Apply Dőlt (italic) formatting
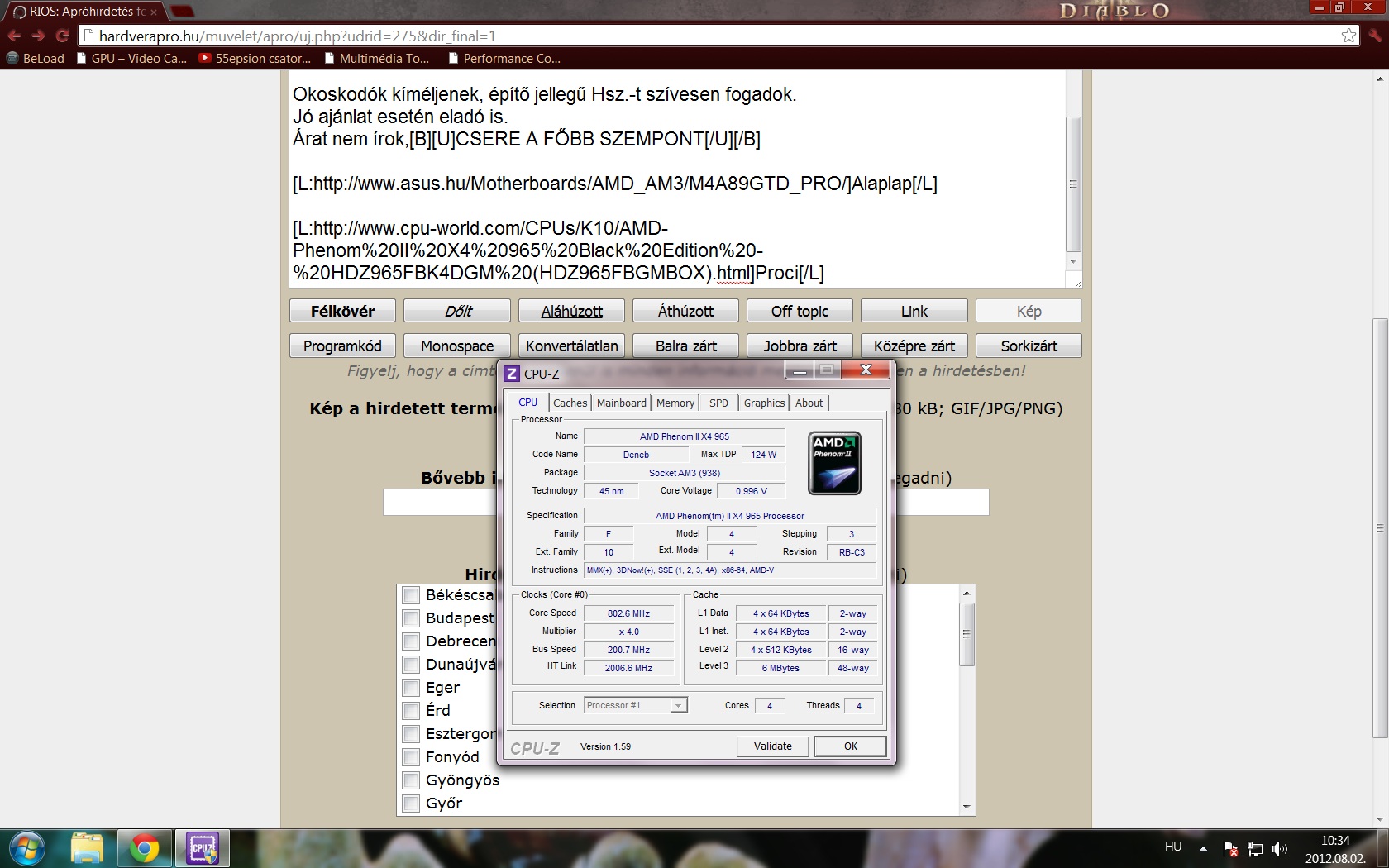The height and width of the screenshot is (868, 1389). point(457,311)
